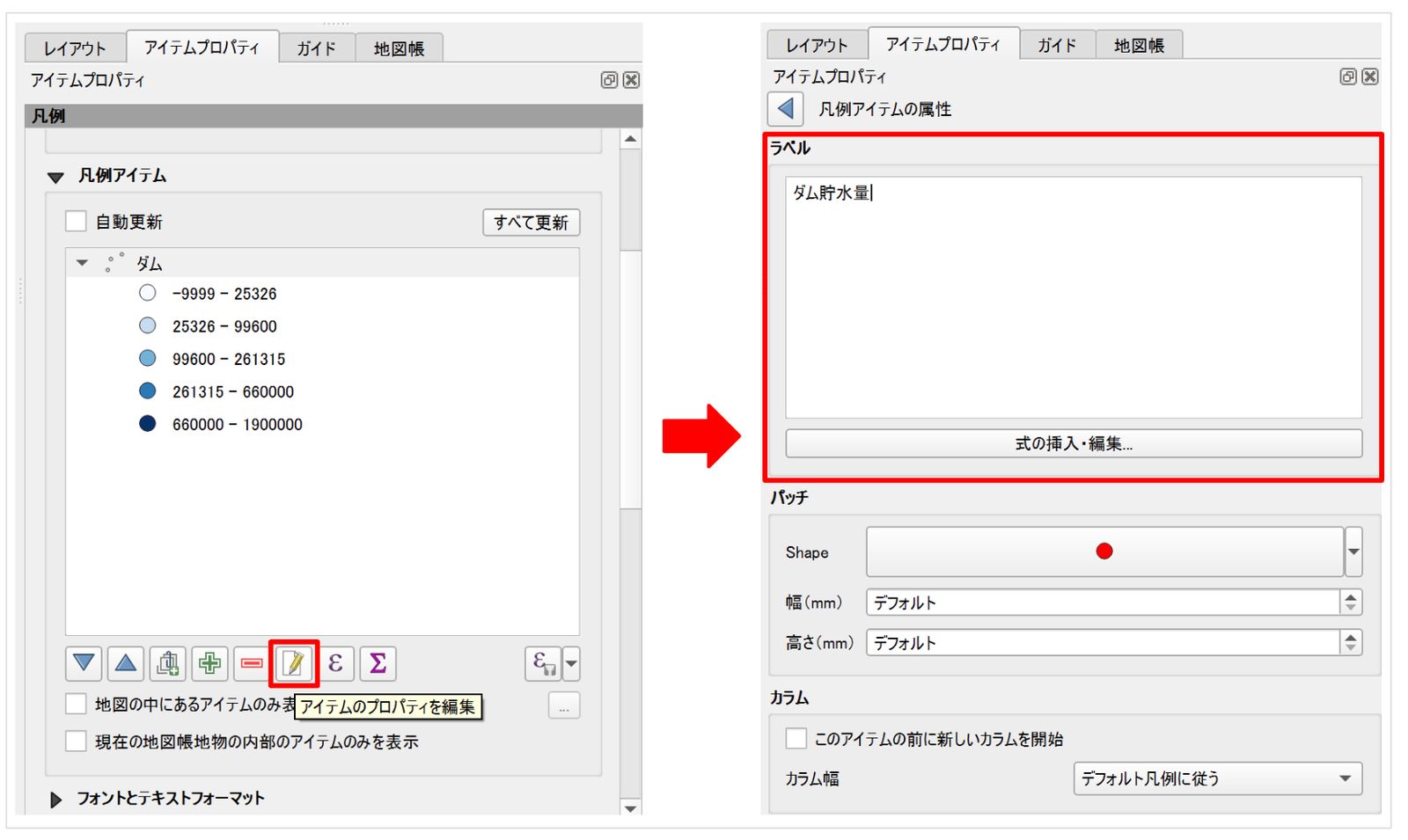Click the すべて更新 button
Screen dimensions: 1408x840
pyautogui.click(x=532, y=222)
